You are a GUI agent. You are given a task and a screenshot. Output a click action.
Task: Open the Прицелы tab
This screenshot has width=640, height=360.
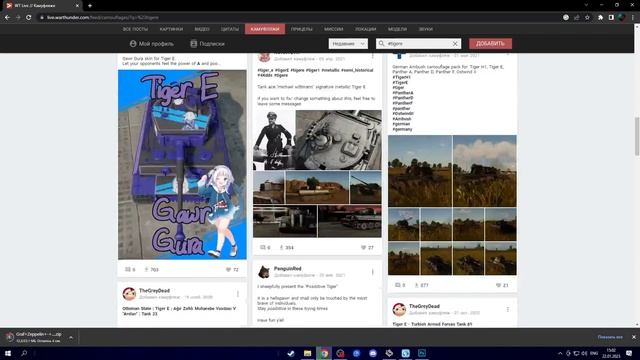tap(302, 29)
